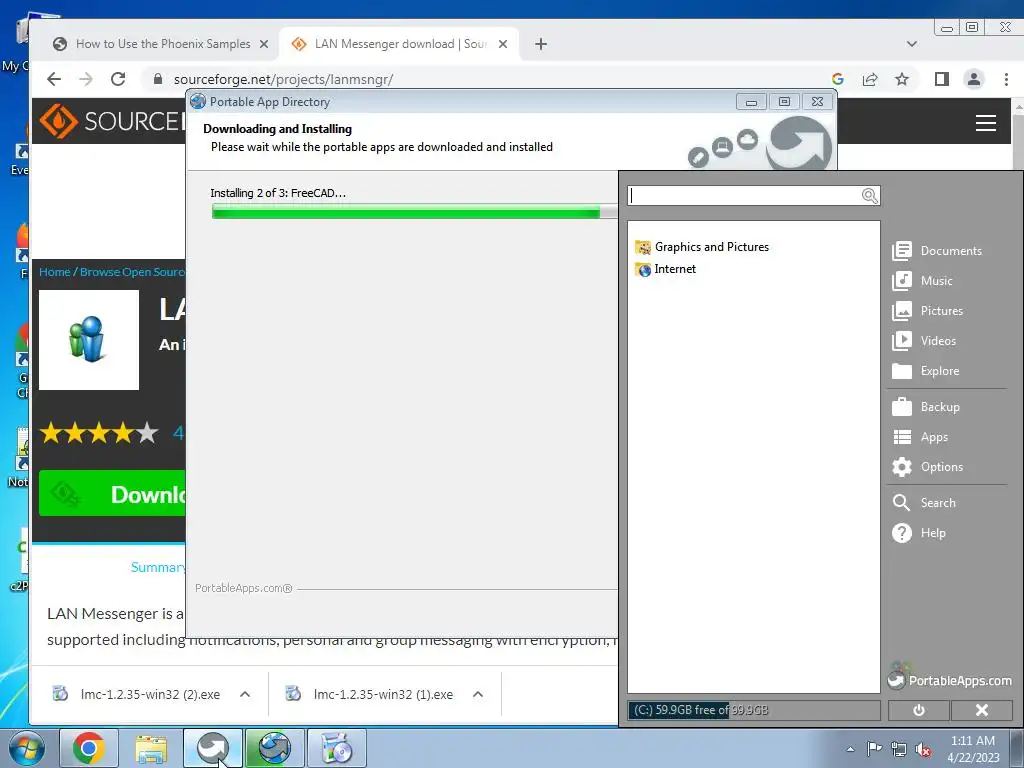Image resolution: width=1024 pixels, height=768 pixels.
Task: Click Portable App Directory taskbar icon
Action: tap(274, 748)
